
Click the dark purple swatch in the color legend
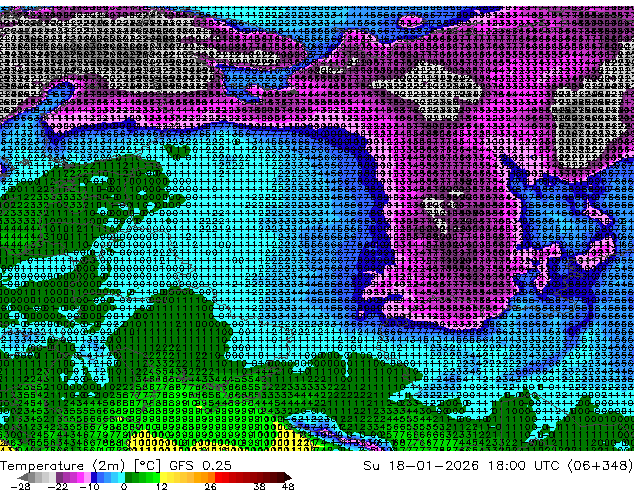coord(59,477)
